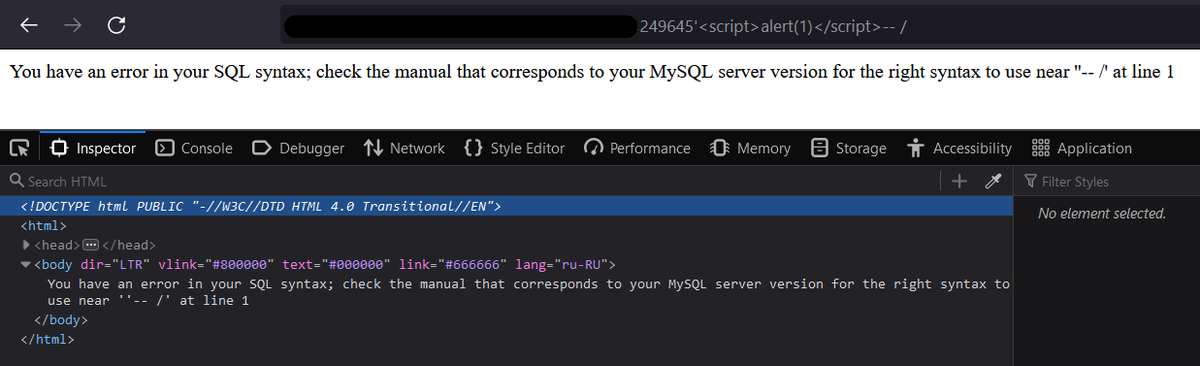Switch to the Inspector tab
This screenshot has width=1200, height=366.
click(93, 148)
